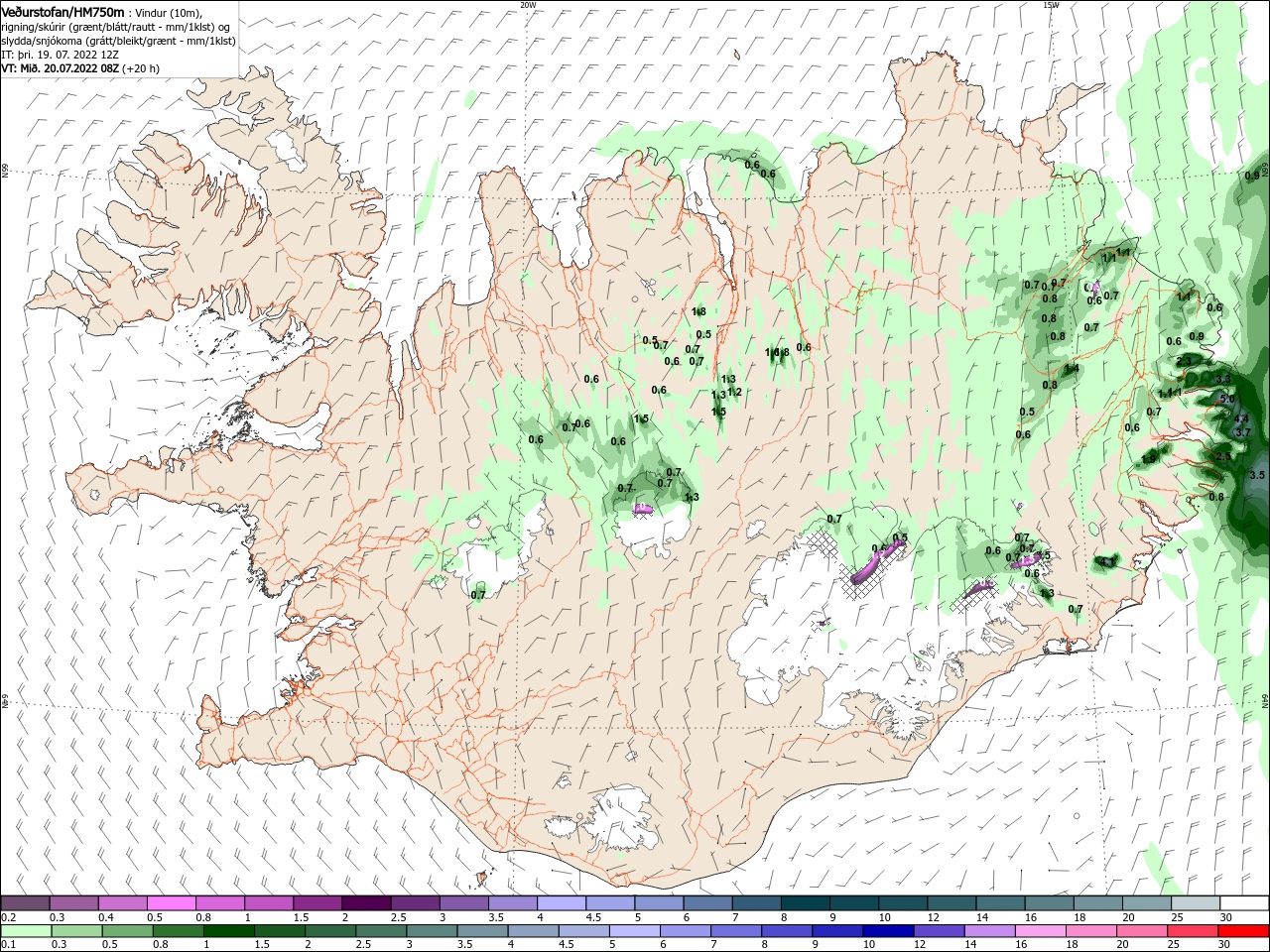1270x952 pixels.
Task: Select white snow swatch above the 30 label
Action: [1242, 903]
